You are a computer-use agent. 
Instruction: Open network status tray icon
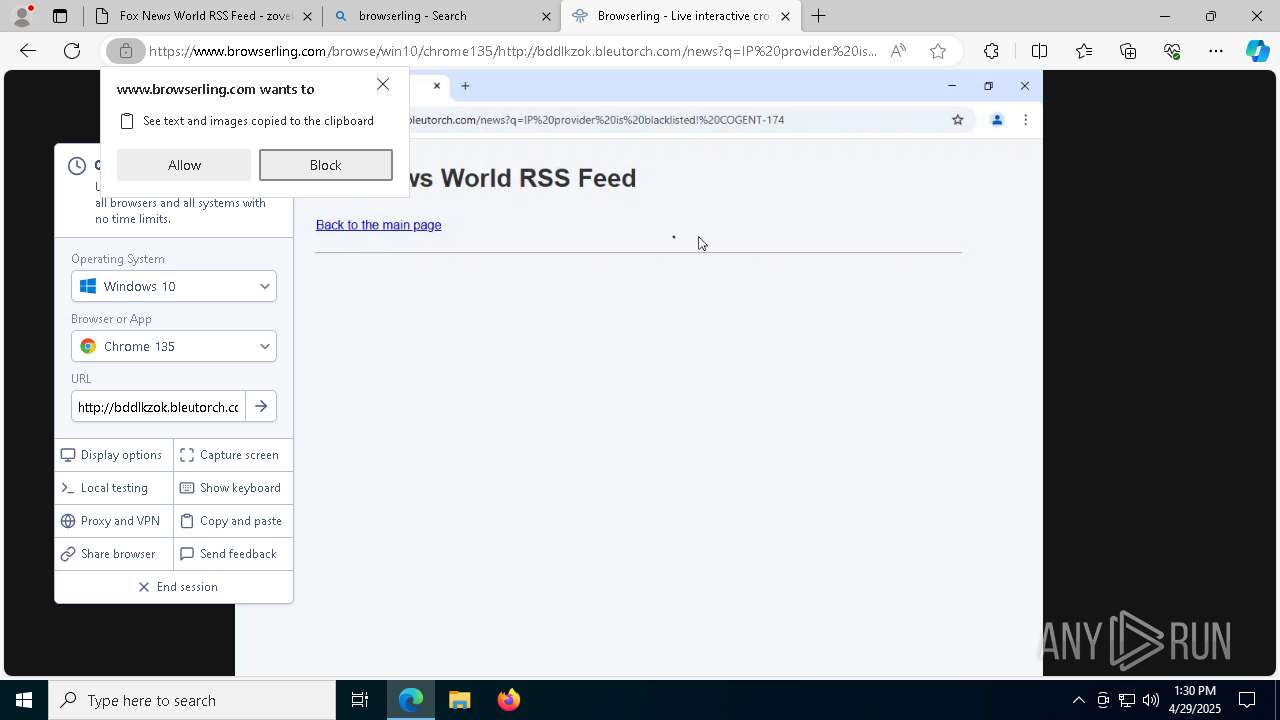tap(1127, 700)
